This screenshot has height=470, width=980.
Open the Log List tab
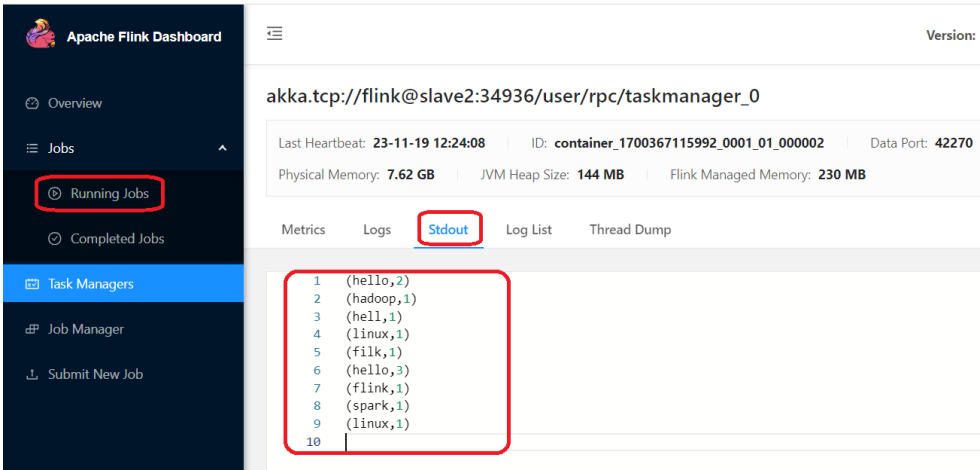click(528, 229)
